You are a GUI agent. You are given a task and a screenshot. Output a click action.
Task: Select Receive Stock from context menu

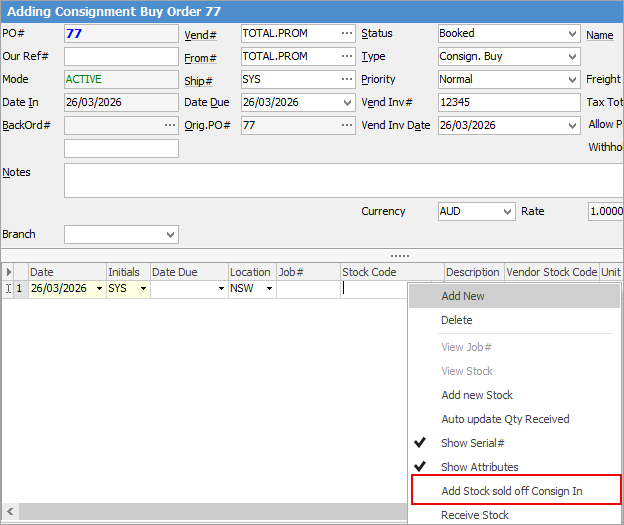coord(475,515)
